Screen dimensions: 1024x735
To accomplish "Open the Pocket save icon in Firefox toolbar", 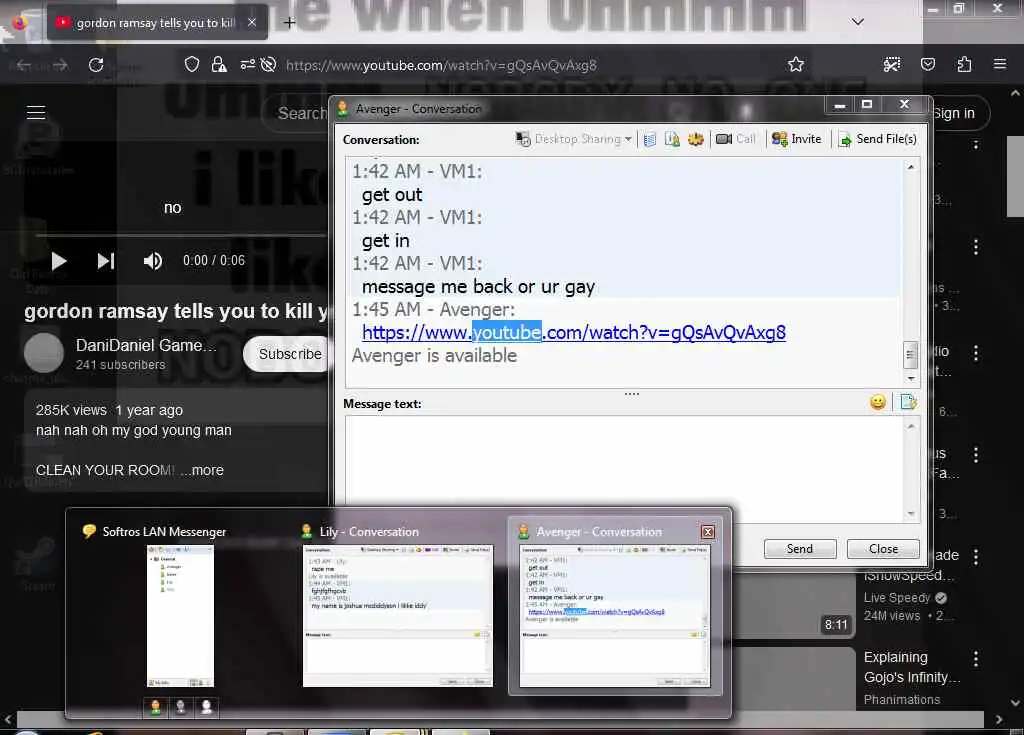I will 927,64.
